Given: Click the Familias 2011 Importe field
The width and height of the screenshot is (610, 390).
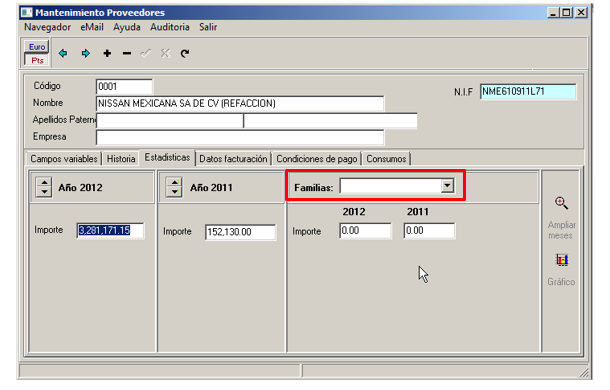Looking at the screenshot, I should [x=429, y=230].
